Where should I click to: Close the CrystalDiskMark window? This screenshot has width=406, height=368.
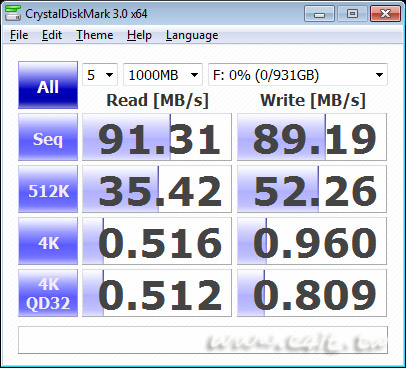coord(385,14)
